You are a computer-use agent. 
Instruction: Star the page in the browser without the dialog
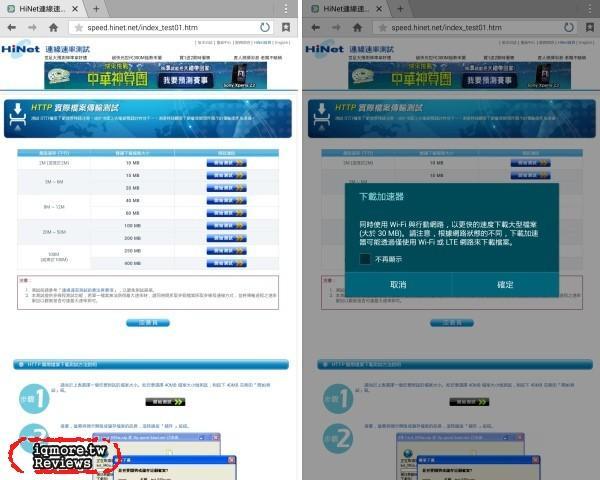click(78, 28)
